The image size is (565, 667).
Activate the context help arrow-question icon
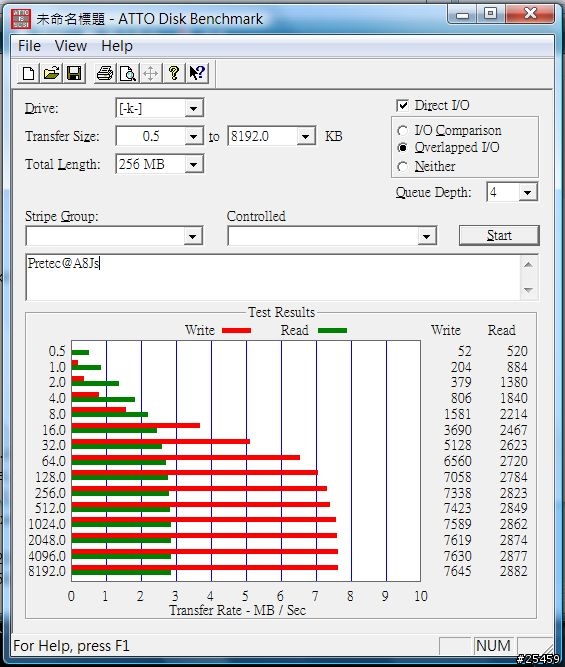click(x=197, y=73)
